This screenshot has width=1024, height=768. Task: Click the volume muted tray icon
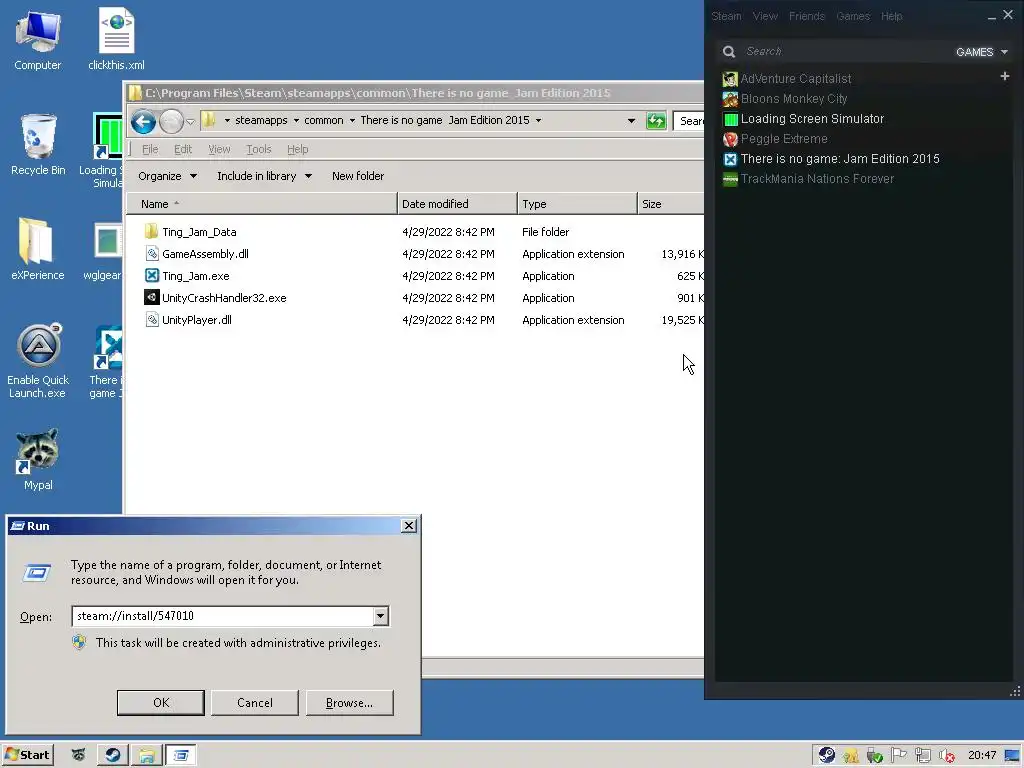[947, 756]
